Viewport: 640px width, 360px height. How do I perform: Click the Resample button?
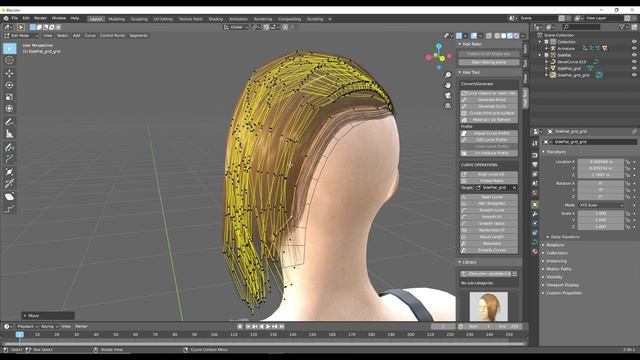click(x=489, y=244)
